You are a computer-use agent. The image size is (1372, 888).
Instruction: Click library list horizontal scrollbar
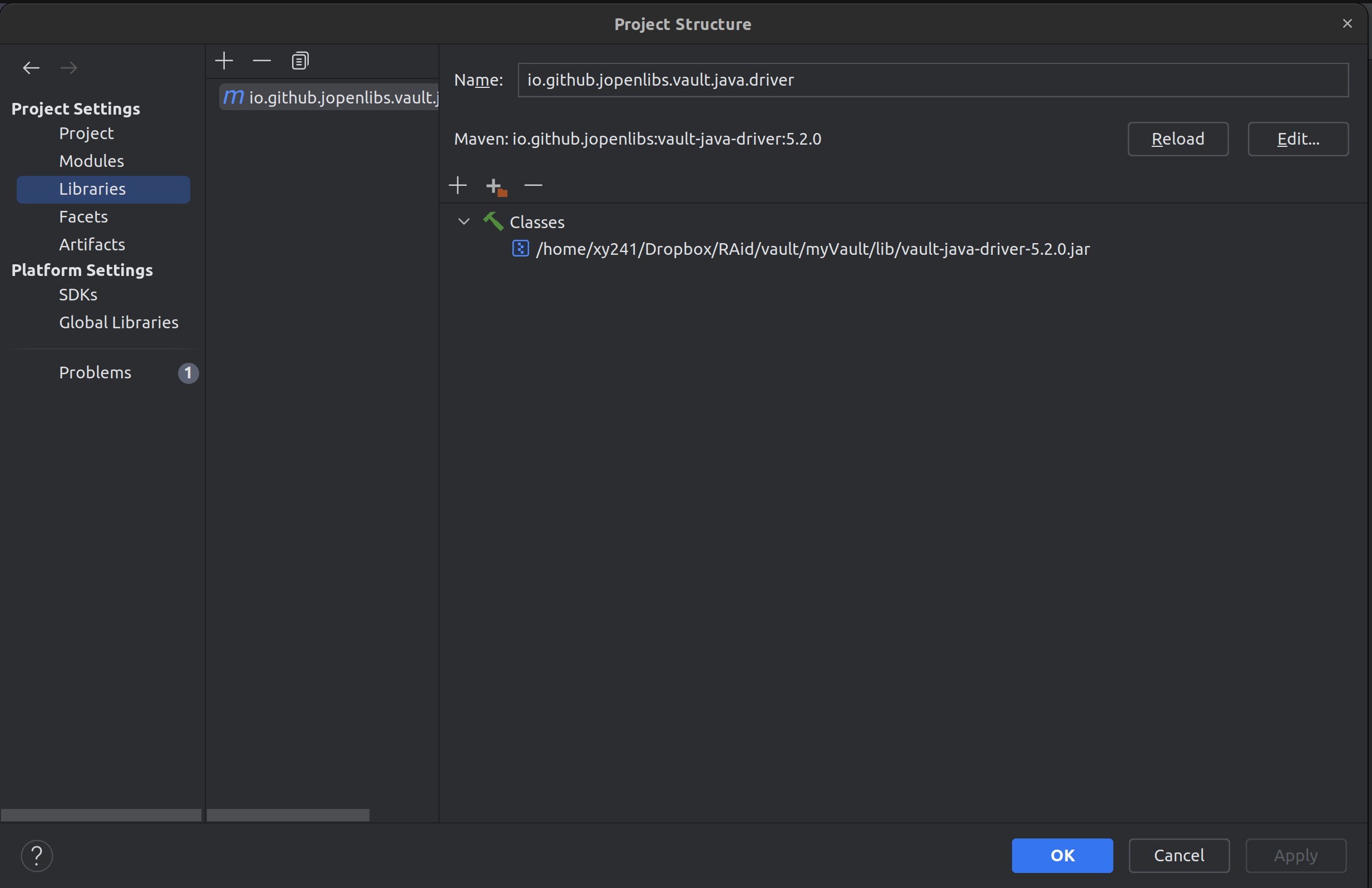(x=288, y=815)
